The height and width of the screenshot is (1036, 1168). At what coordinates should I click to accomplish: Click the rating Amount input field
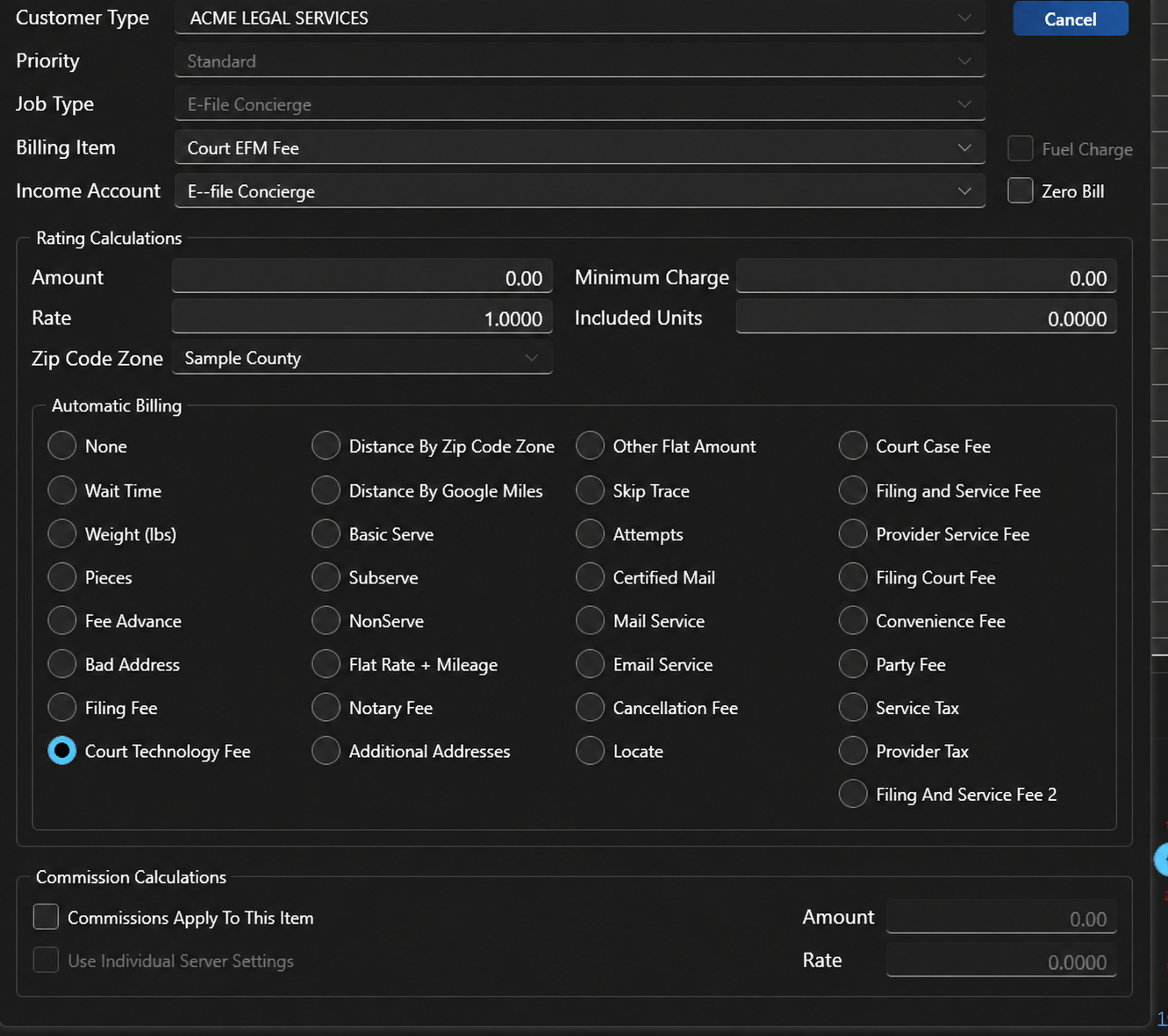[362, 277]
